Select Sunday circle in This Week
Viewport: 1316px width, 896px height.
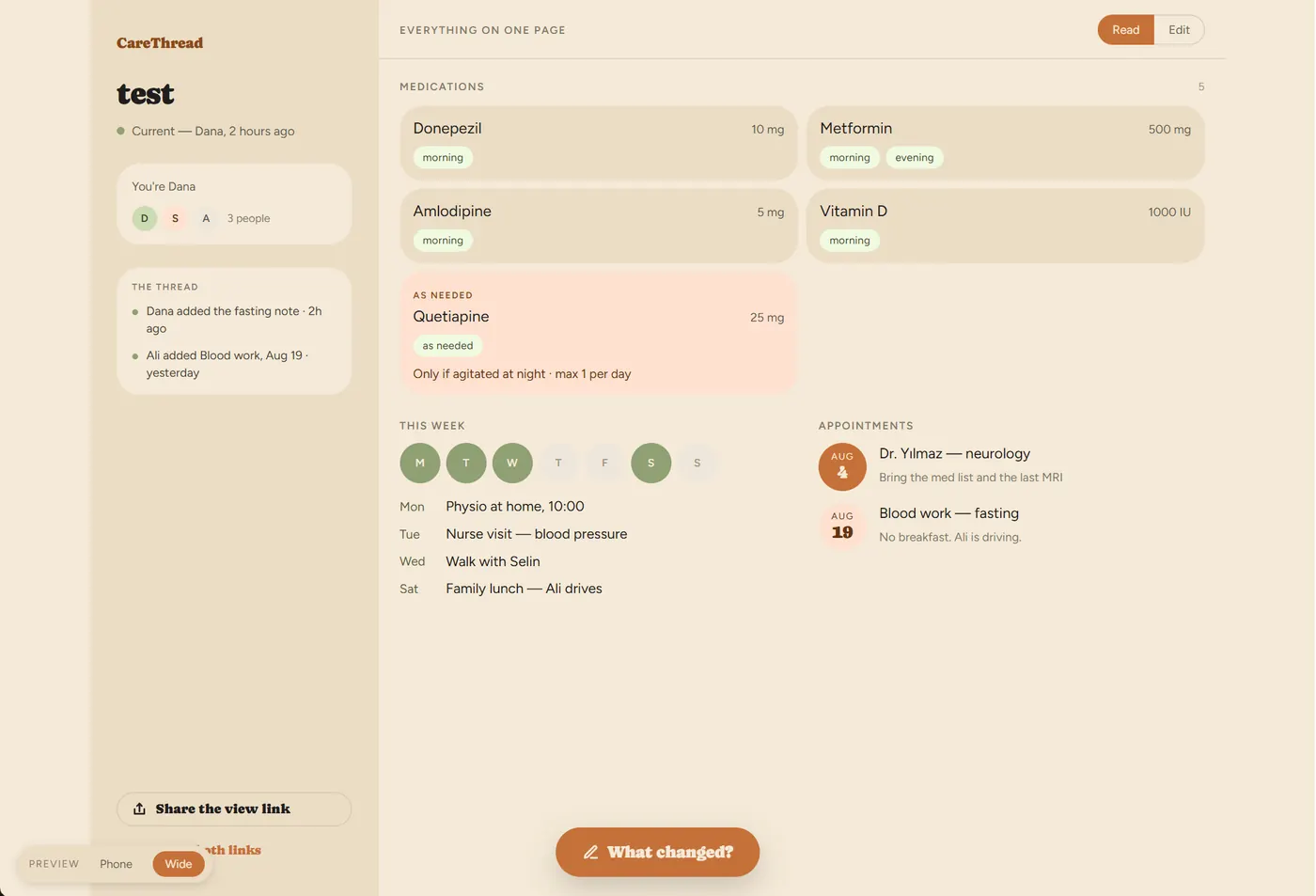click(697, 463)
